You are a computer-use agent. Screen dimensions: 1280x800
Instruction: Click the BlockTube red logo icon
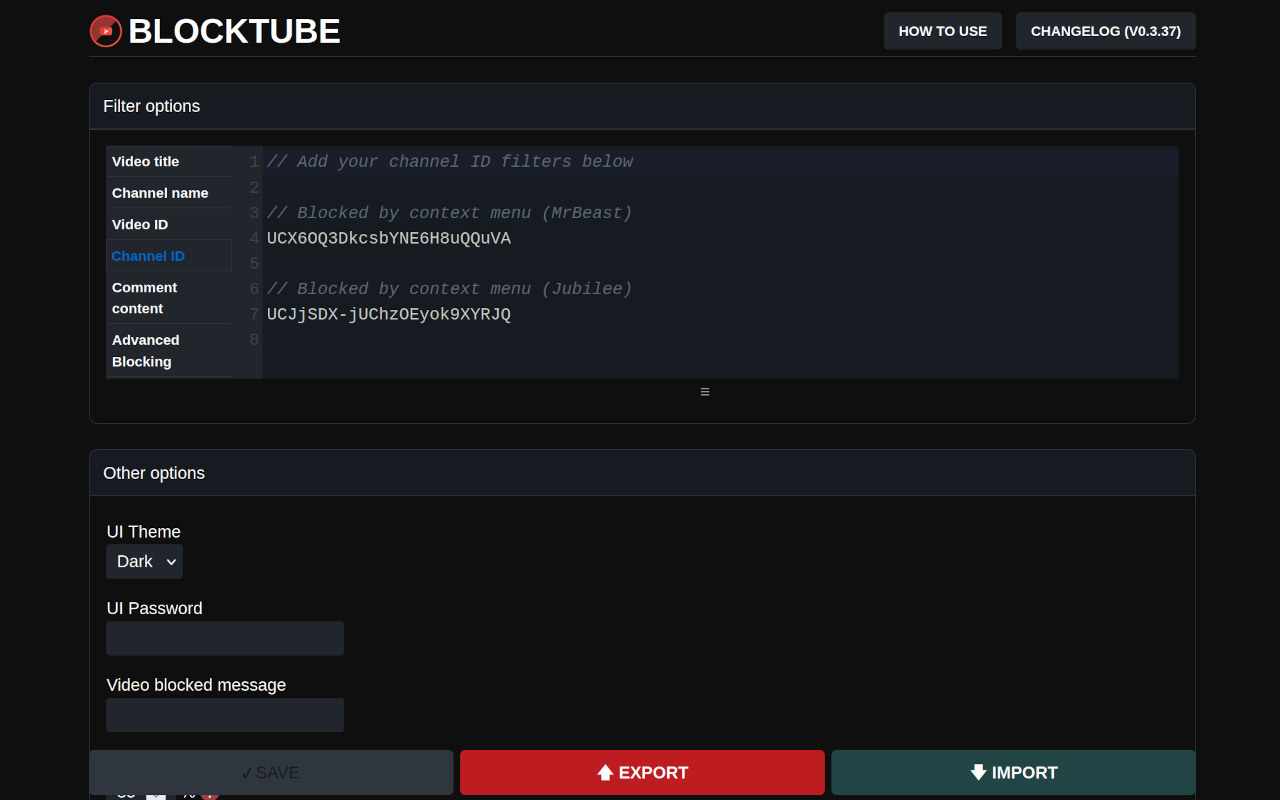pos(106,31)
